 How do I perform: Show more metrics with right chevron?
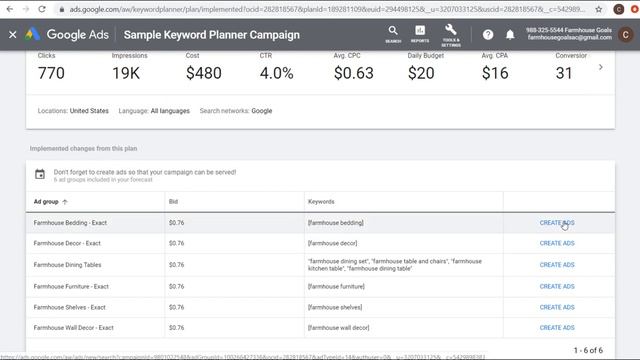(600, 67)
